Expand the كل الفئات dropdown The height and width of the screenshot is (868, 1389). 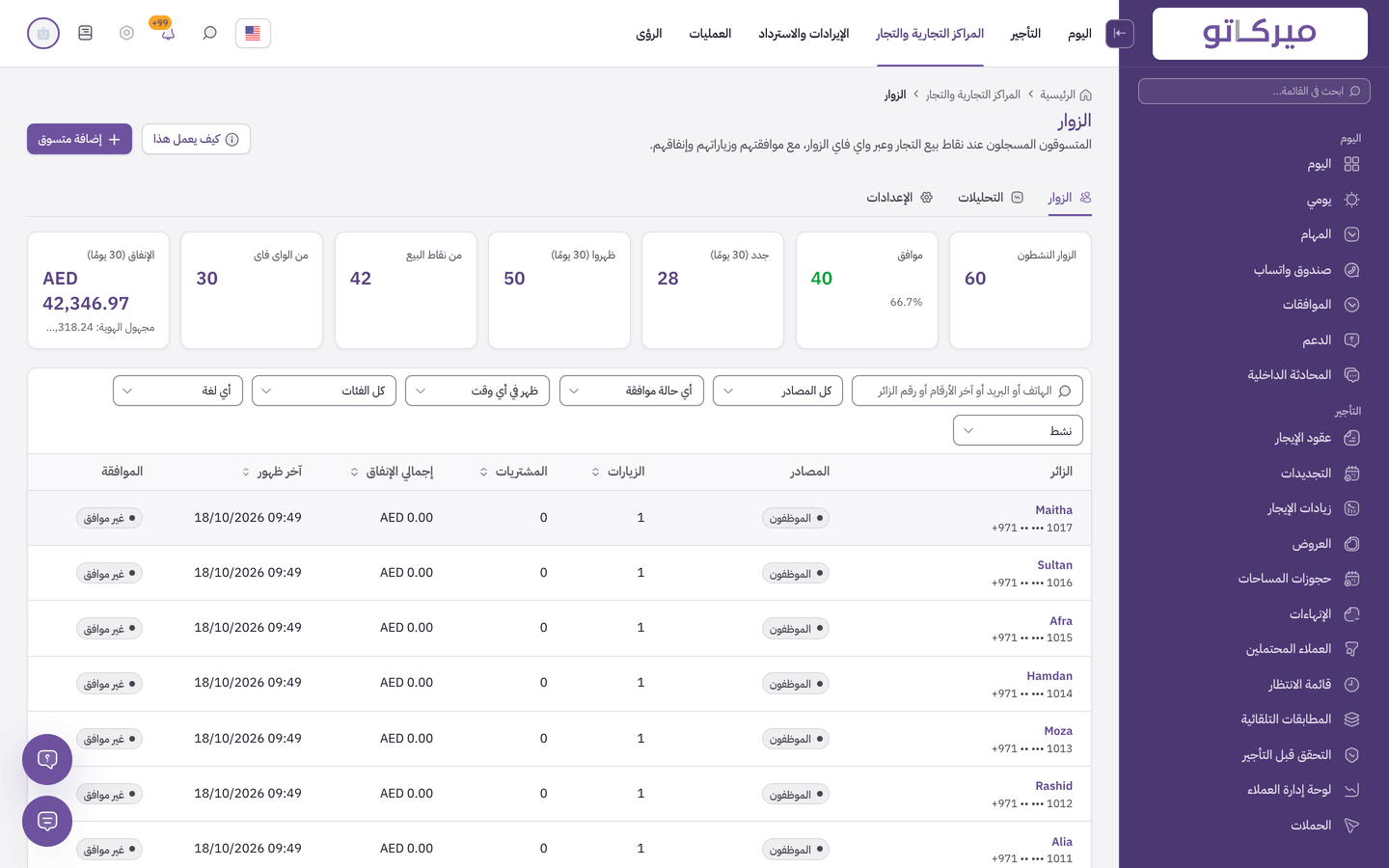pyautogui.click(x=324, y=391)
